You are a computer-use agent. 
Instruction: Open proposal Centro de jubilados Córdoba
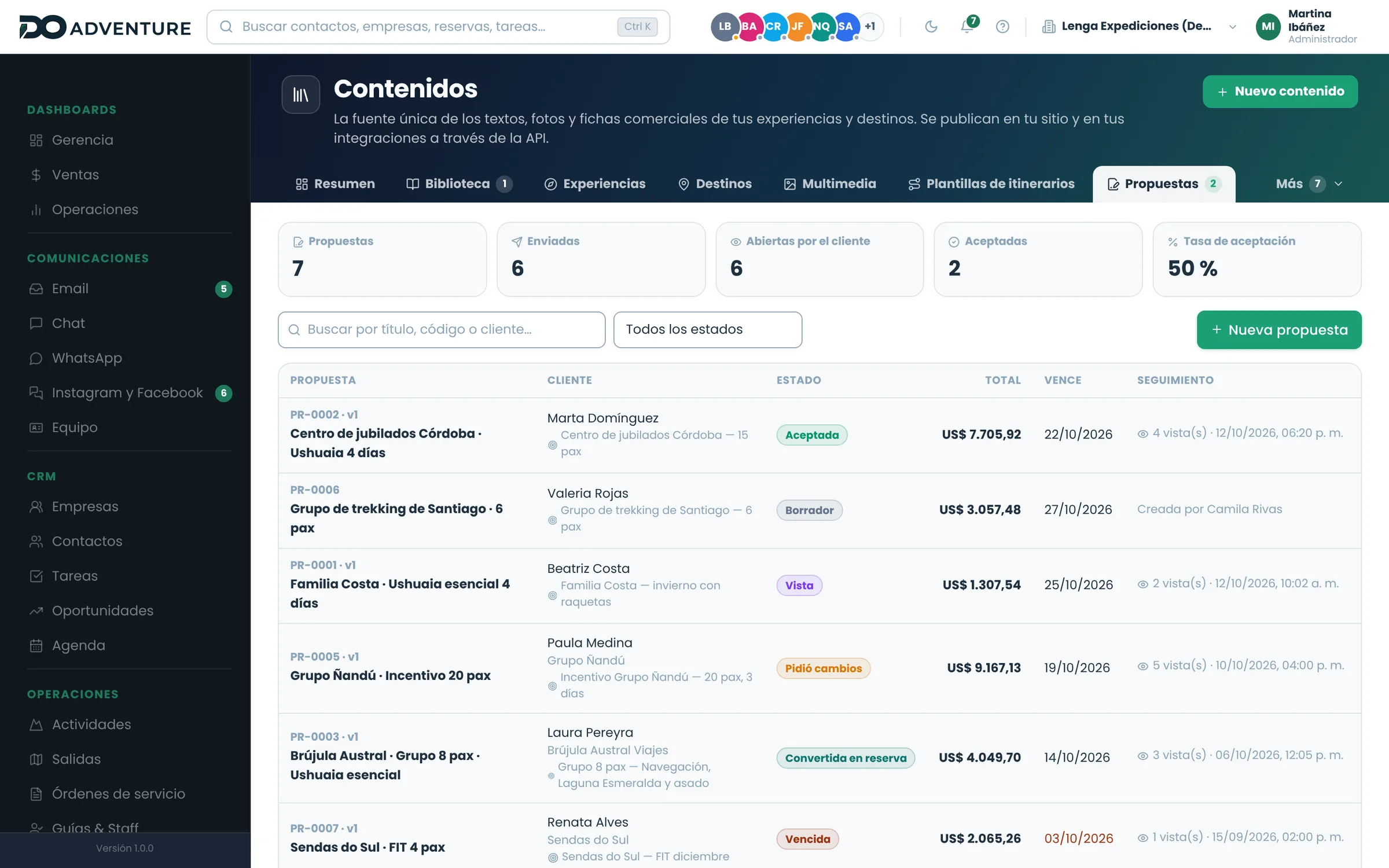coord(385,443)
